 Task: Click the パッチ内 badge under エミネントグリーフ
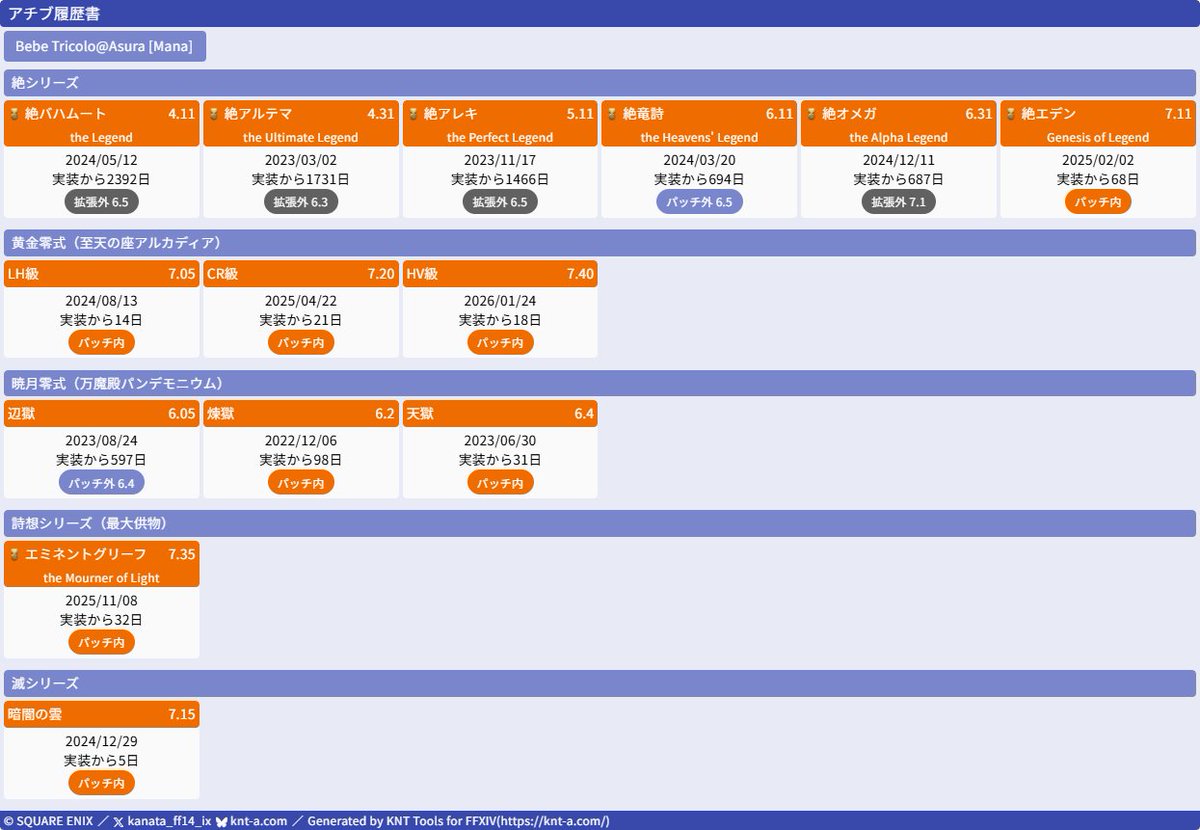pyautogui.click(x=102, y=642)
